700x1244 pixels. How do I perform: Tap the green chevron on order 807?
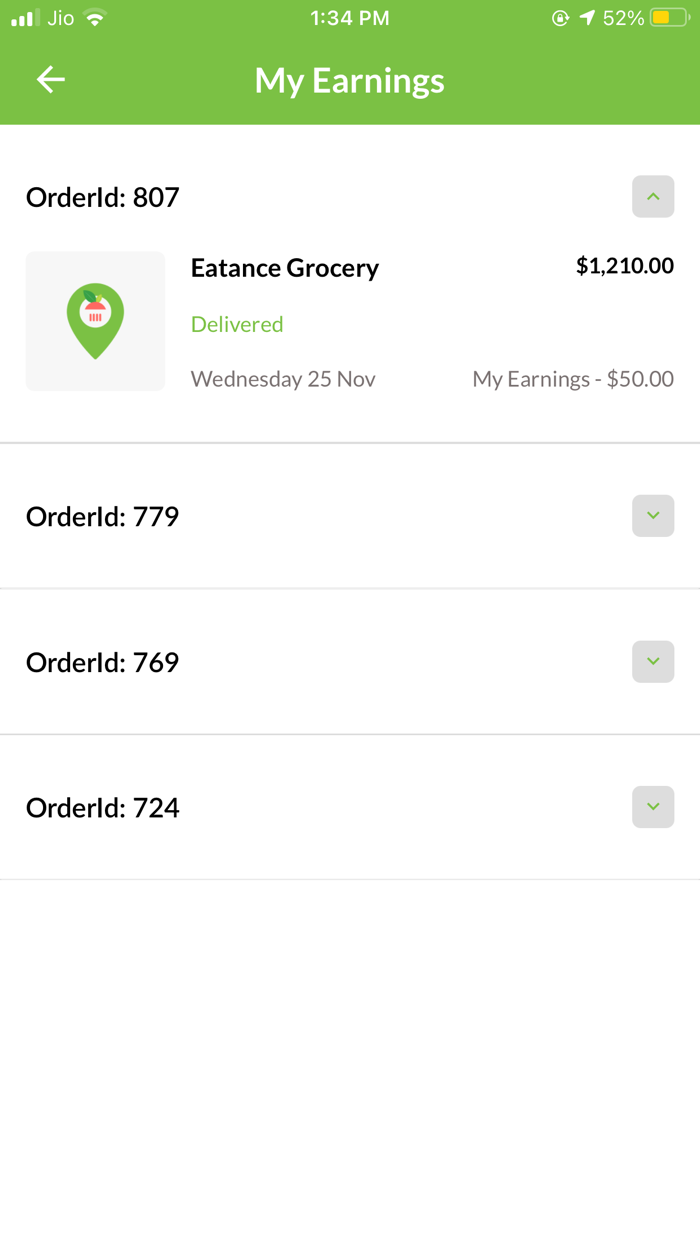click(653, 197)
